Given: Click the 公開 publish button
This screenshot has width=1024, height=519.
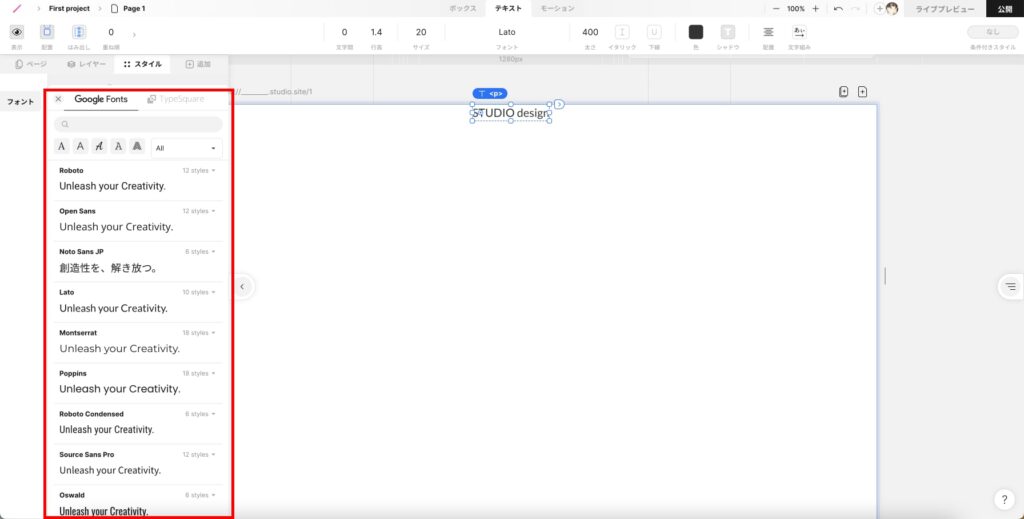Looking at the screenshot, I should tap(1004, 8).
